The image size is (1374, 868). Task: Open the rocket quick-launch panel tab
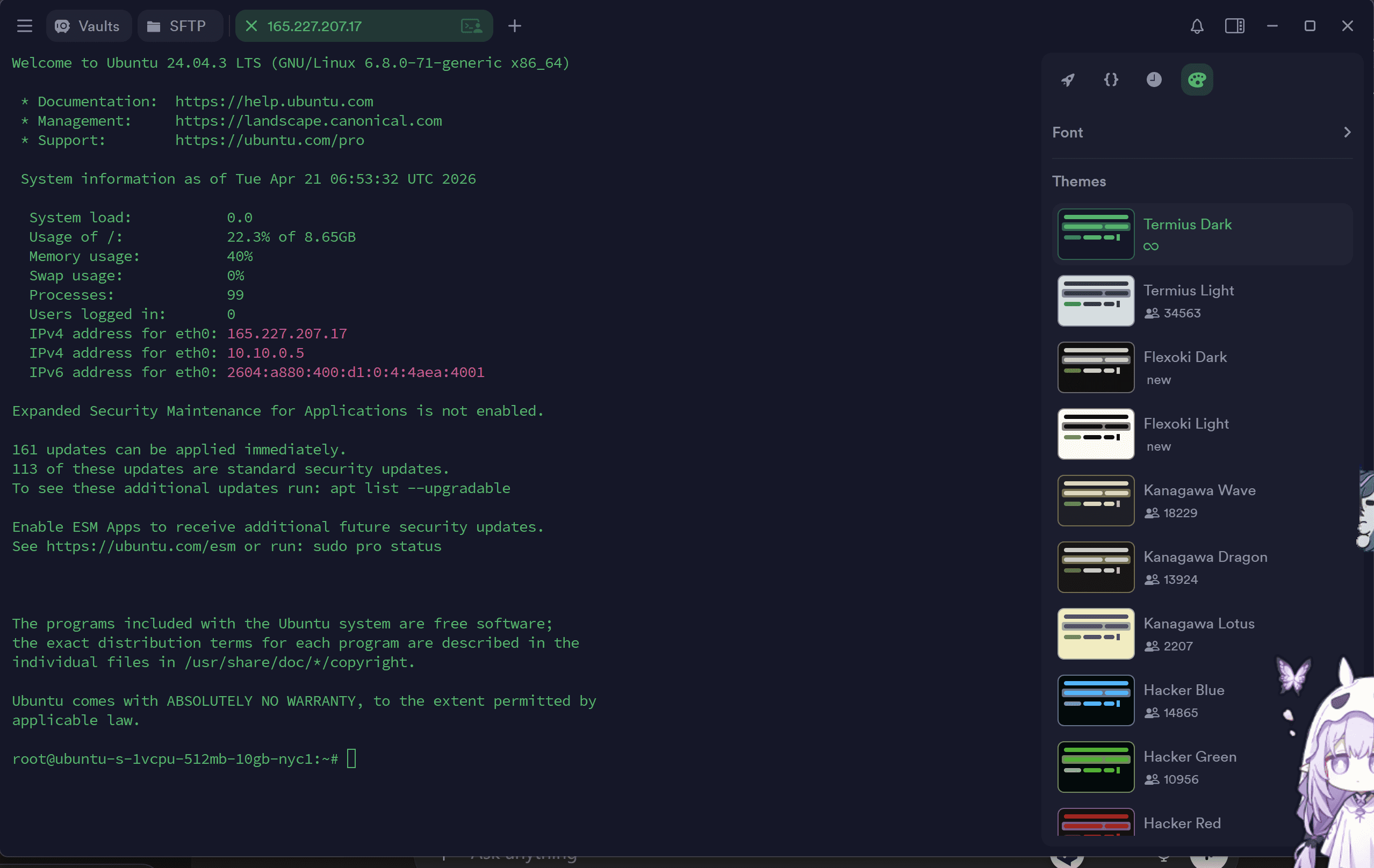pos(1068,80)
